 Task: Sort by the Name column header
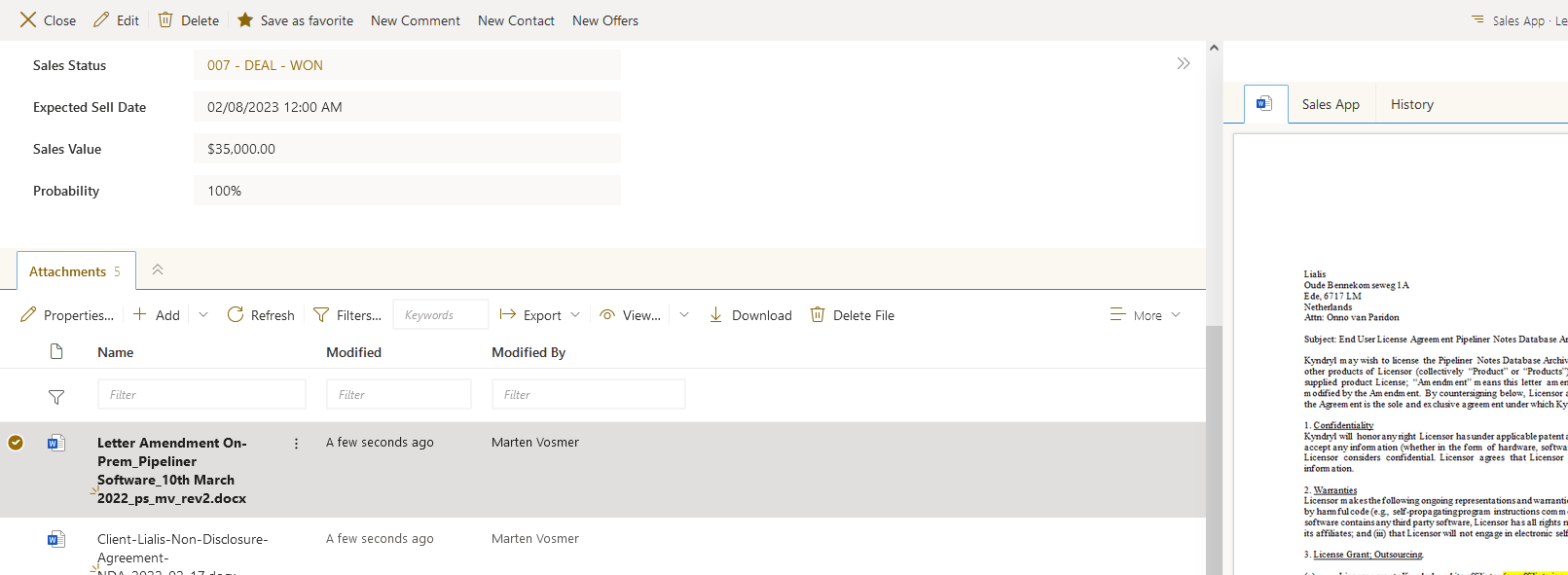pyautogui.click(x=116, y=352)
